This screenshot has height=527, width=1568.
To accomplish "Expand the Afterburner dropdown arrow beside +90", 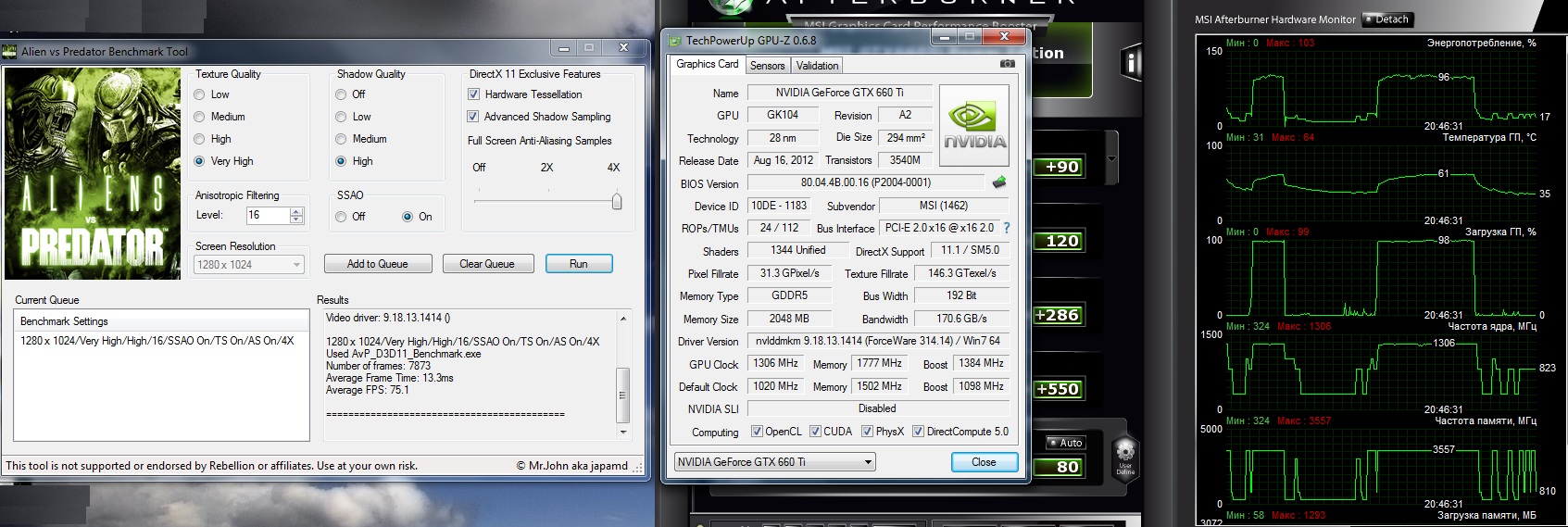I will pyautogui.click(x=1112, y=158).
